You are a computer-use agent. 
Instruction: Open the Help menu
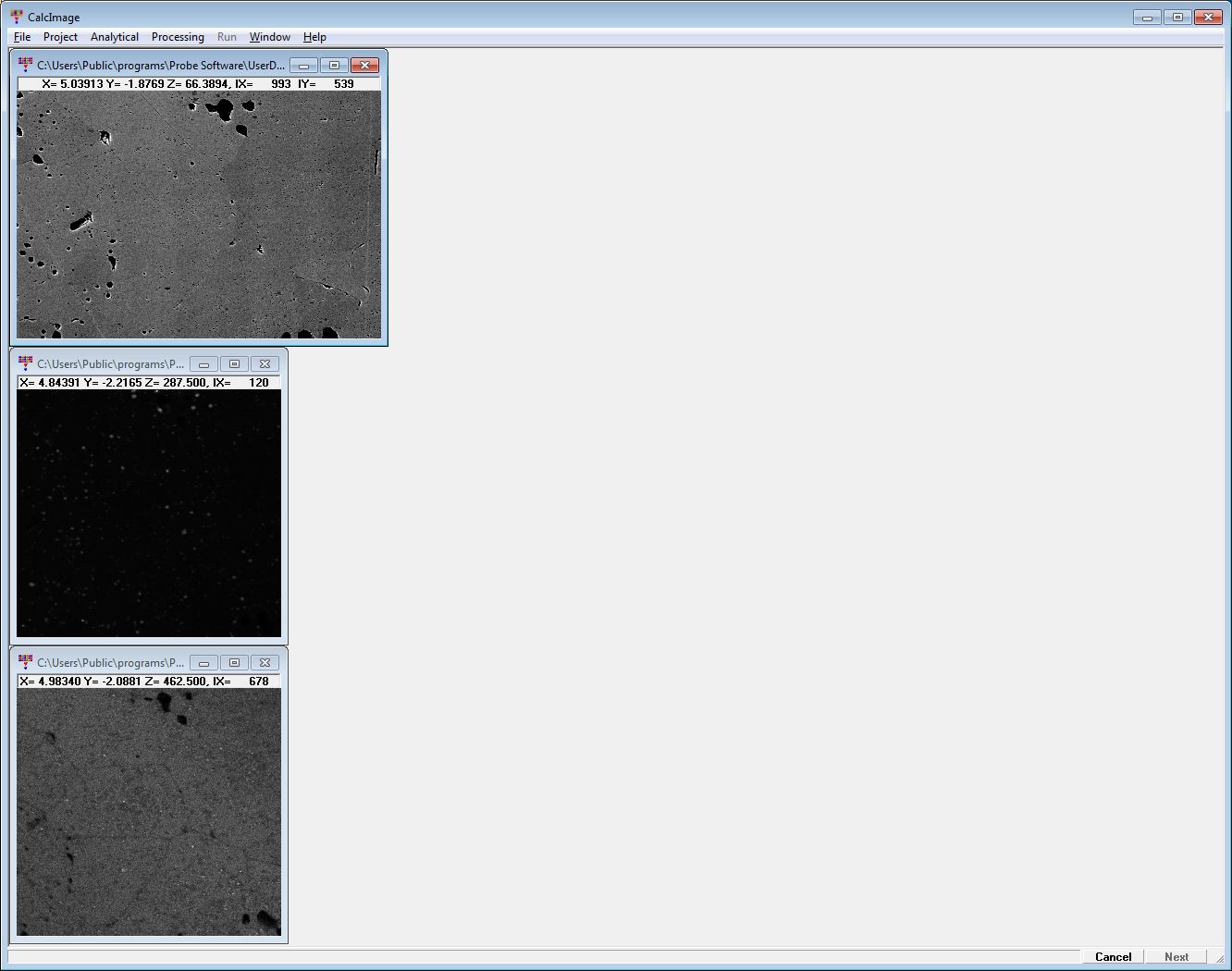click(x=314, y=37)
